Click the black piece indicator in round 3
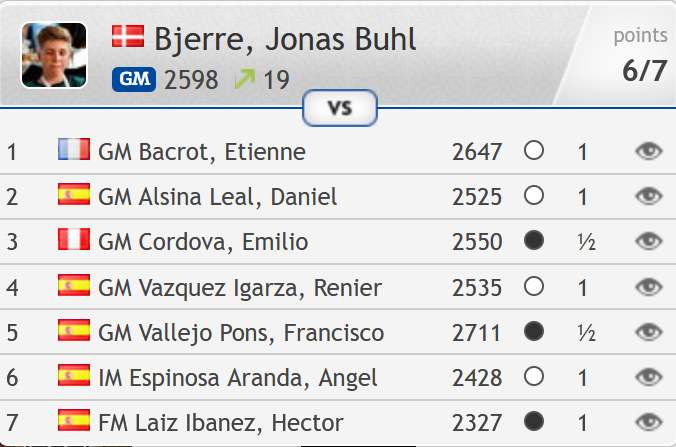Image resolution: width=676 pixels, height=447 pixels. coord(534,241)
